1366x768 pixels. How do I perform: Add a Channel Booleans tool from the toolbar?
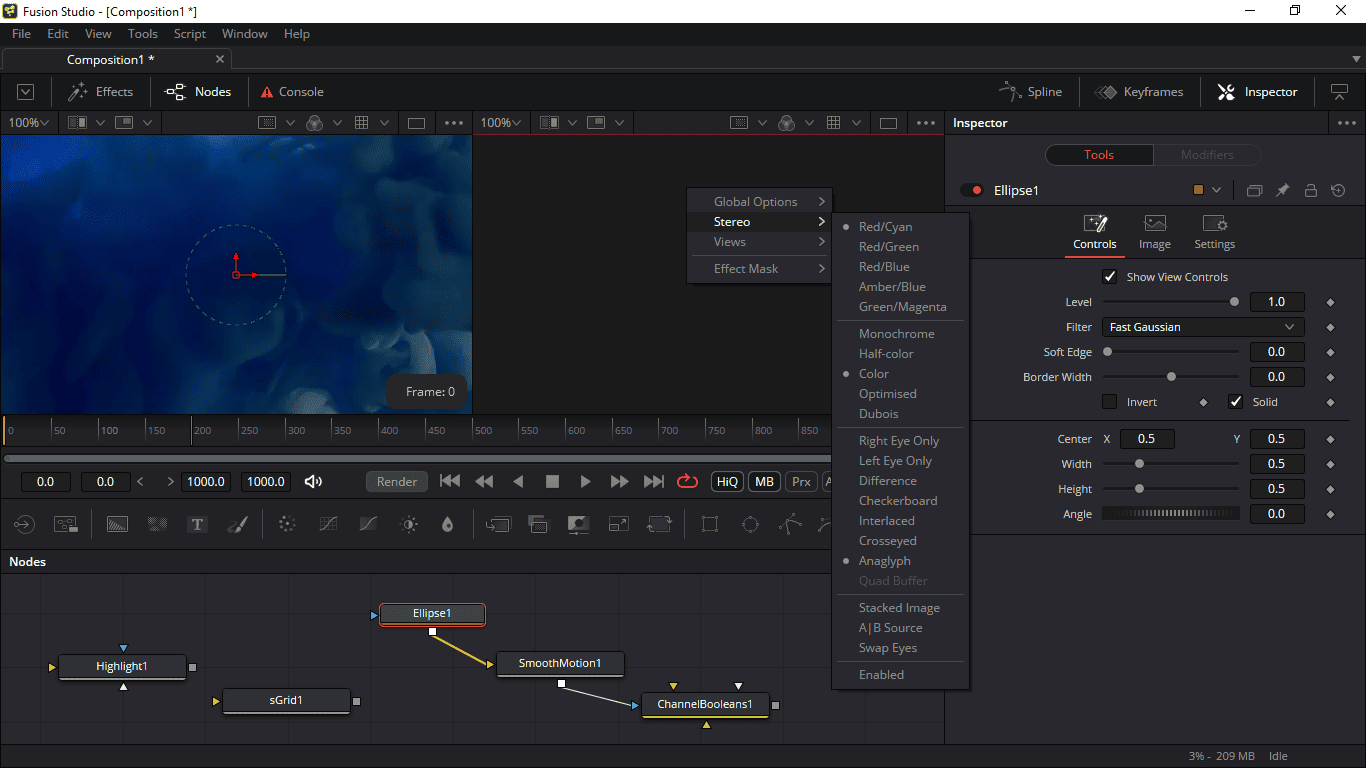click(x=538, y=524)
